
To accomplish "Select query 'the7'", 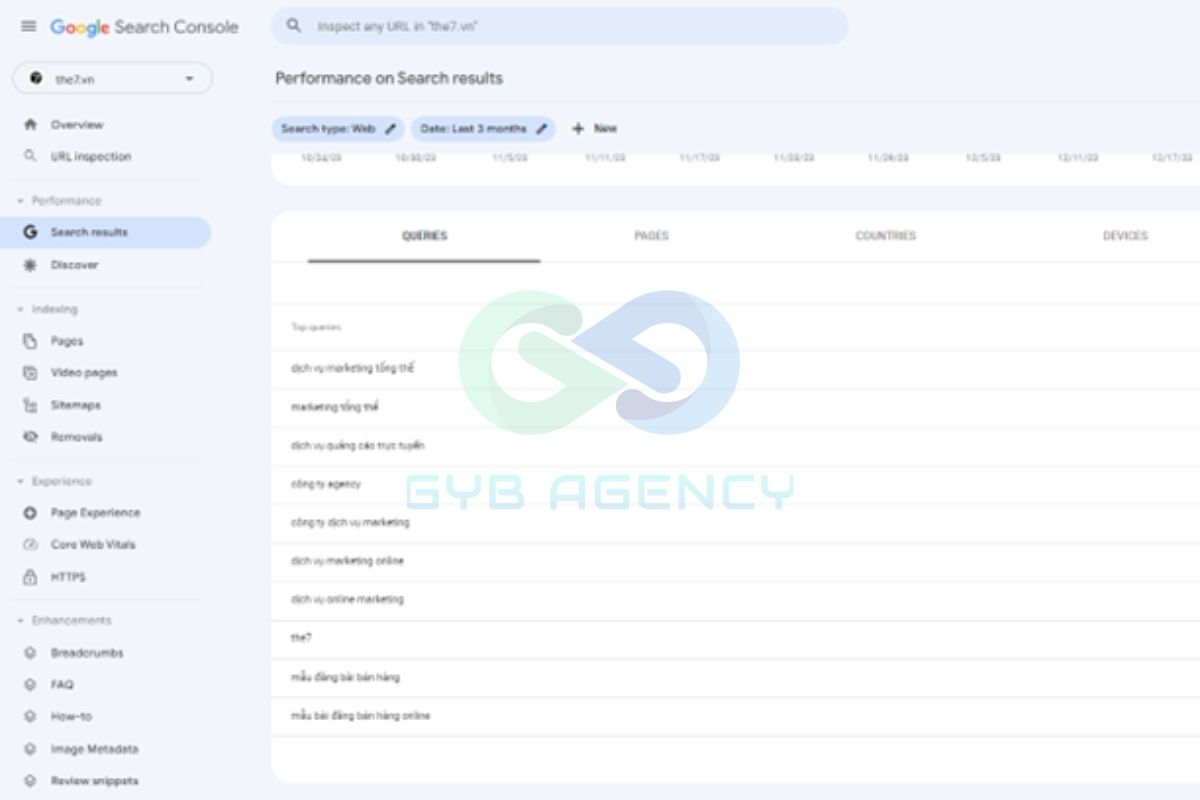I will 301,638.
